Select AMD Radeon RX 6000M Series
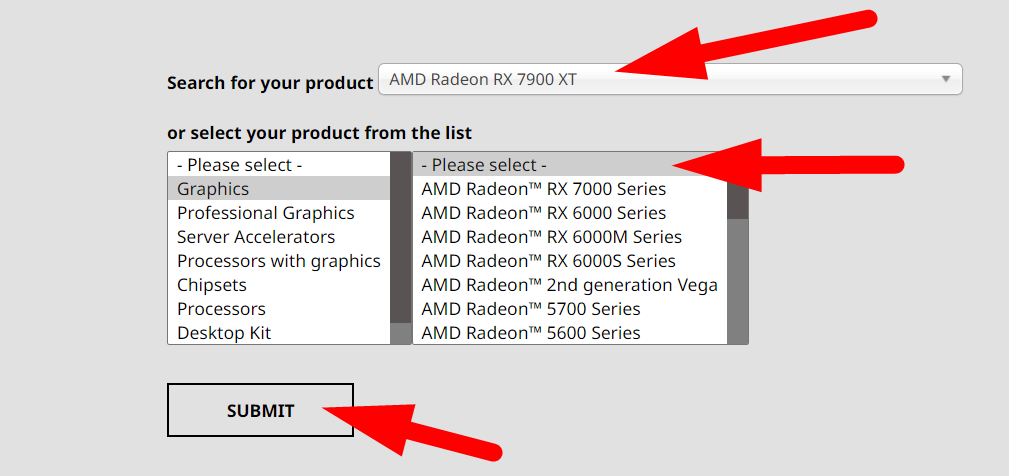The image size is (1009, 476). click(569, 237)
